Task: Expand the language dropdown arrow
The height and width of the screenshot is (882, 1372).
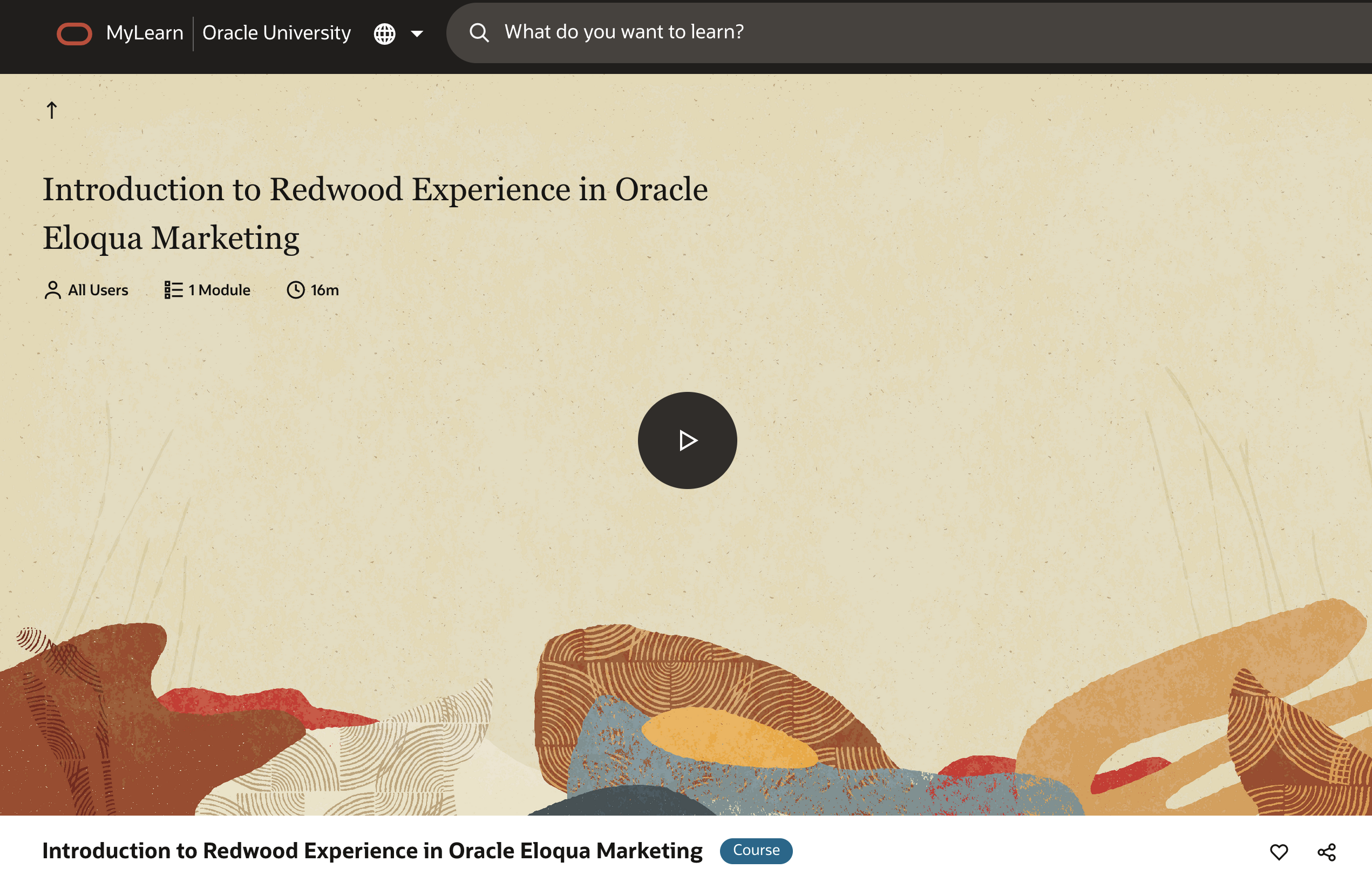Action: [x=417, y=34]
